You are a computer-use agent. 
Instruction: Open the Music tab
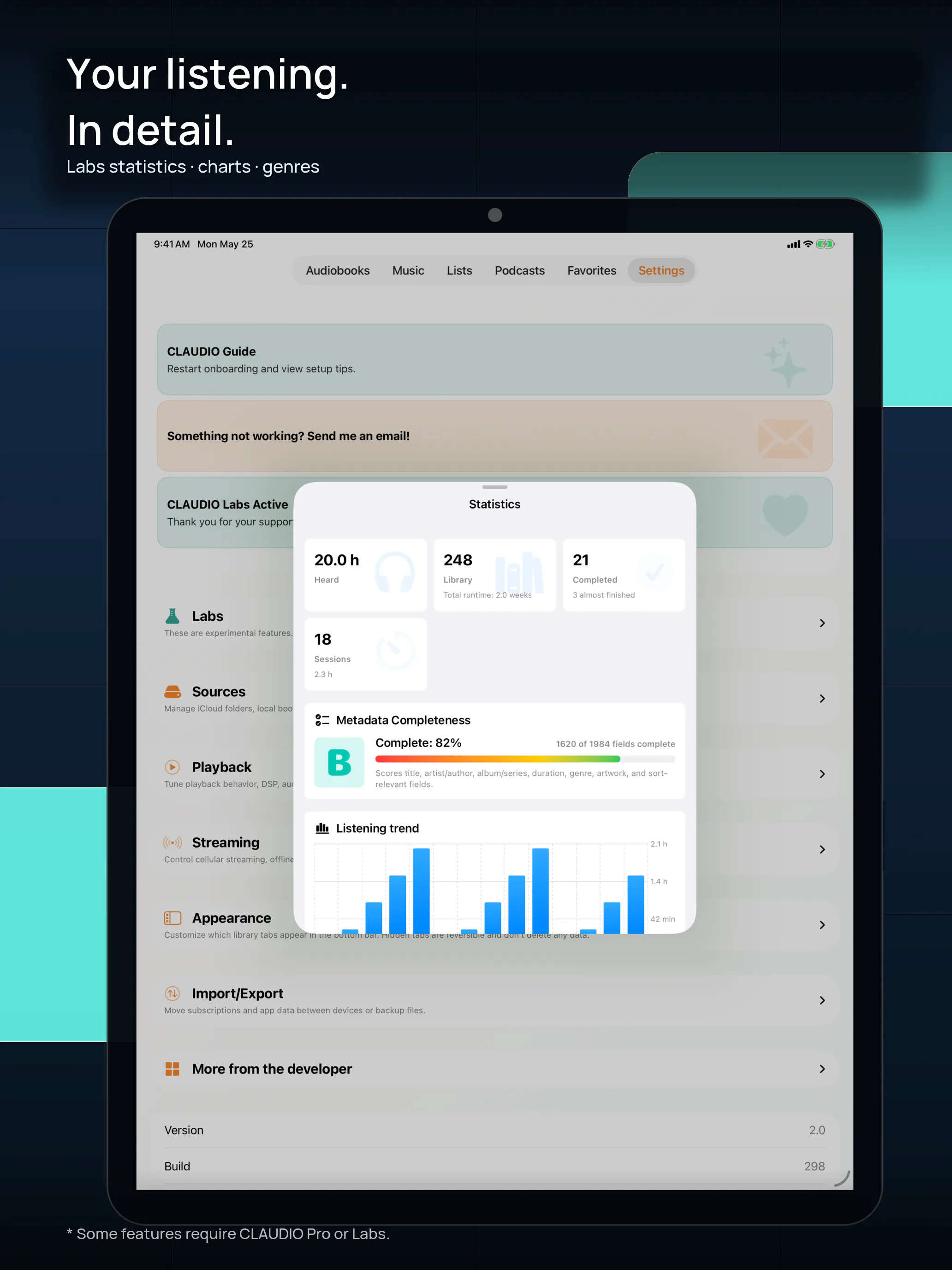(x=408, y=270)
